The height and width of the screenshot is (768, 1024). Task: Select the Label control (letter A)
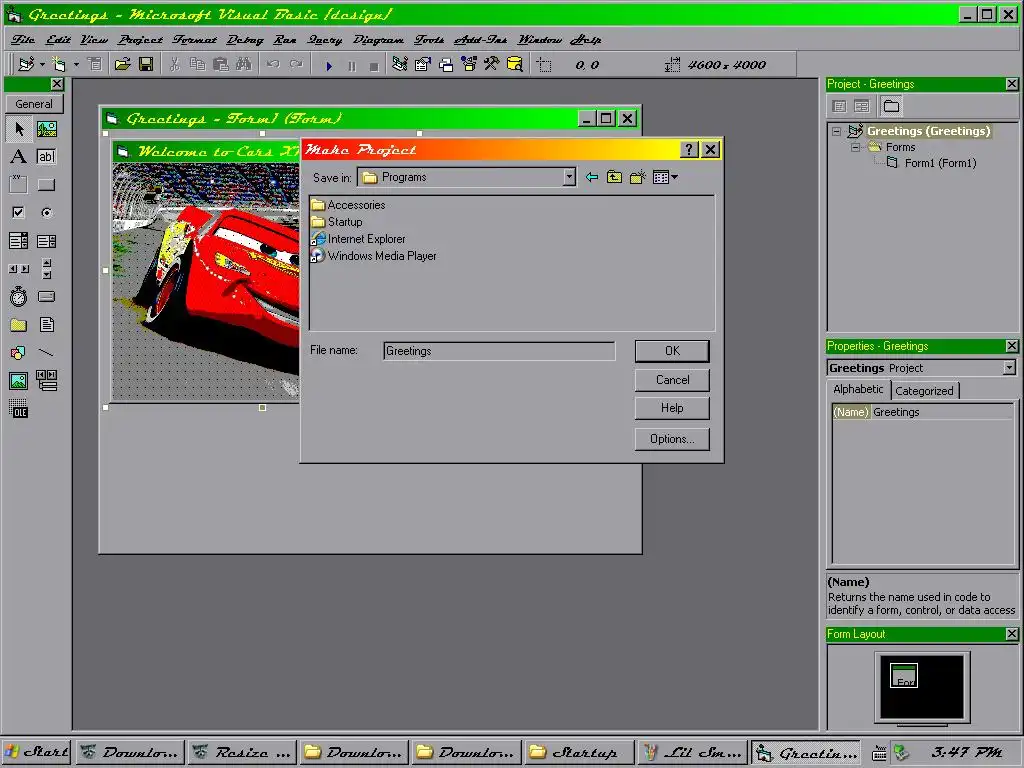tap(19, 157)
